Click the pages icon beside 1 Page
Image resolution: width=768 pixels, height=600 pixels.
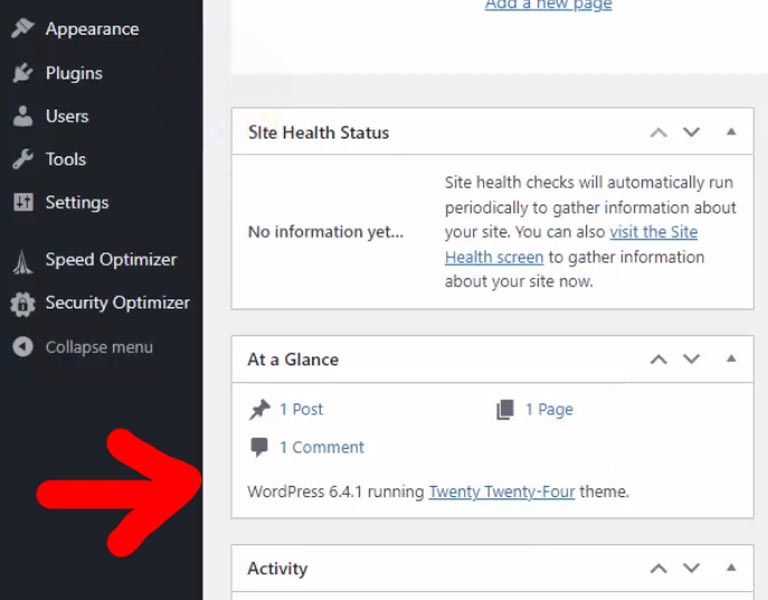coord(505,409)
